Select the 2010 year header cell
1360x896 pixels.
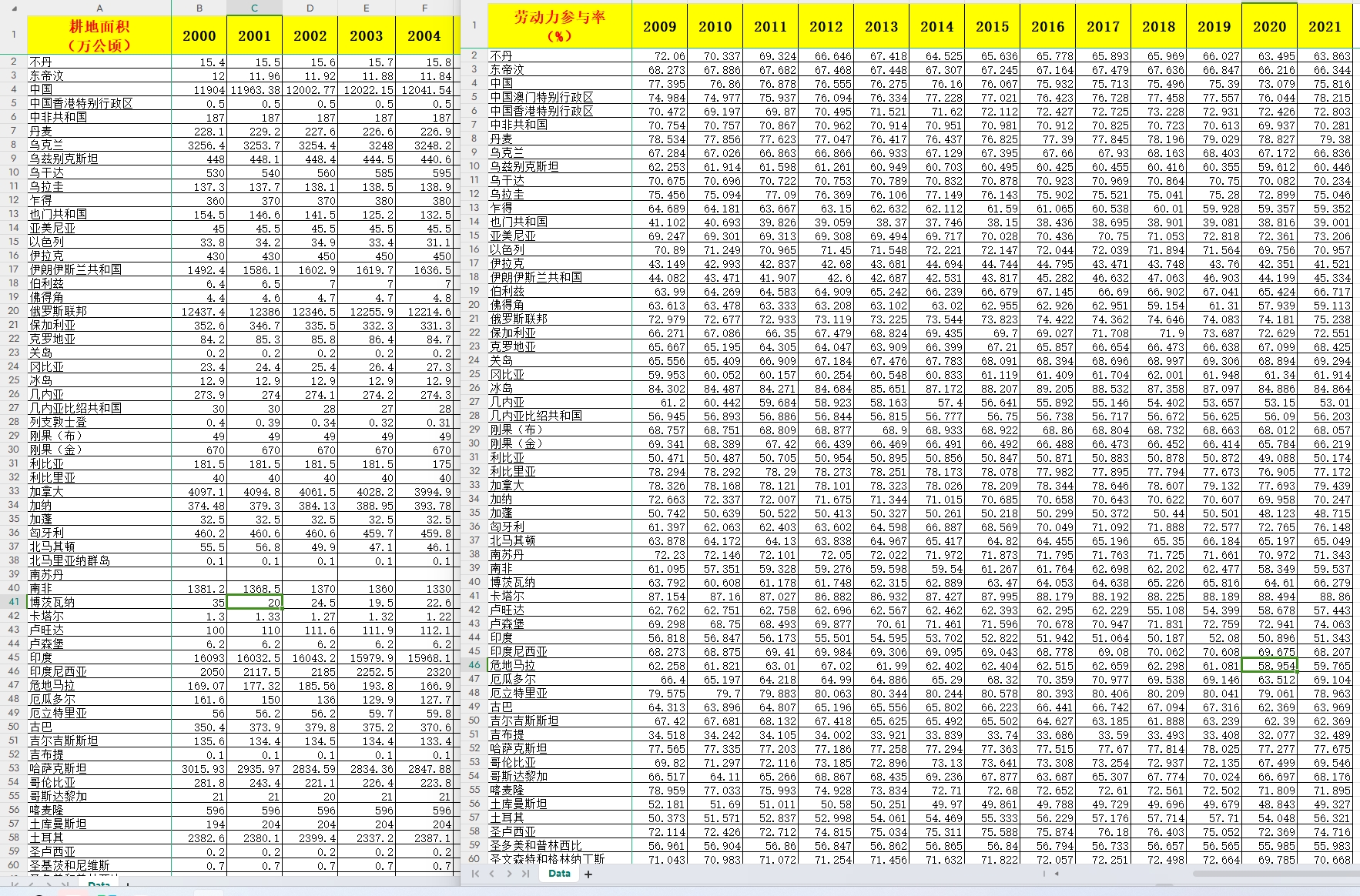pos(715,26)
